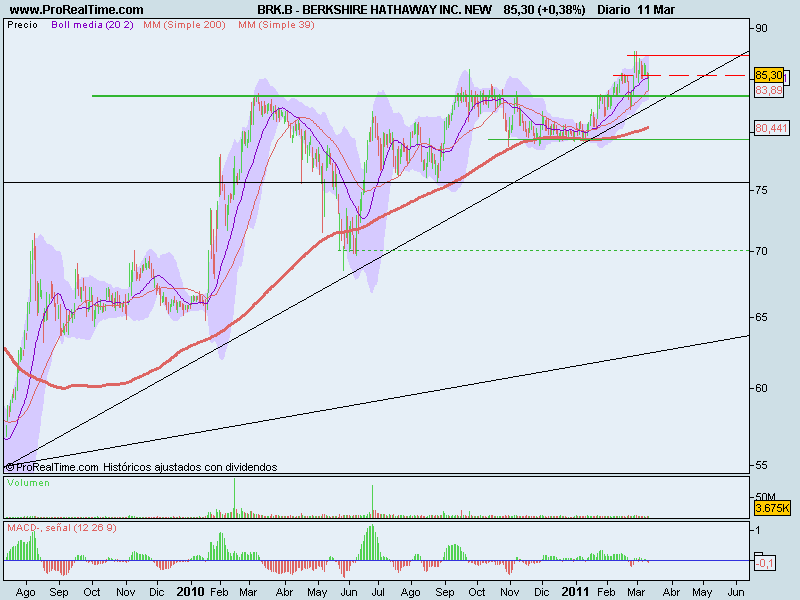The height and width of the screenshot is (600, 800).
Task: Click the 2010 year label on time axis
Action: [190, 592]
